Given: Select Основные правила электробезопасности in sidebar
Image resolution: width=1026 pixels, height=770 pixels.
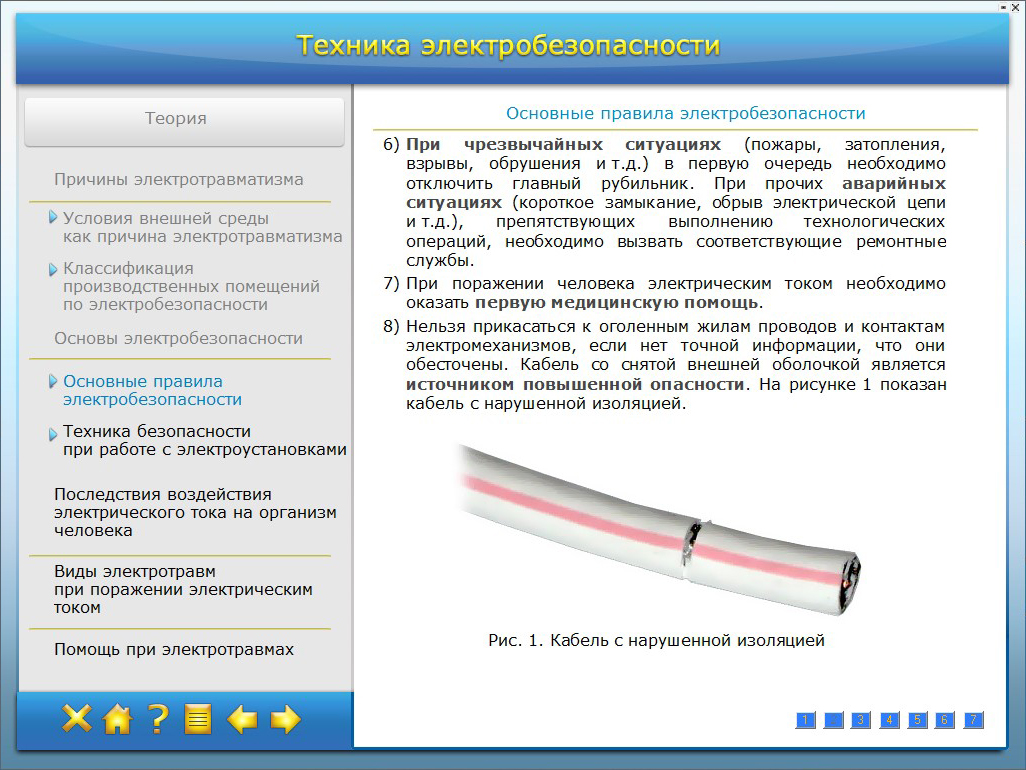Looking at the screenshot, I should 152,390.
